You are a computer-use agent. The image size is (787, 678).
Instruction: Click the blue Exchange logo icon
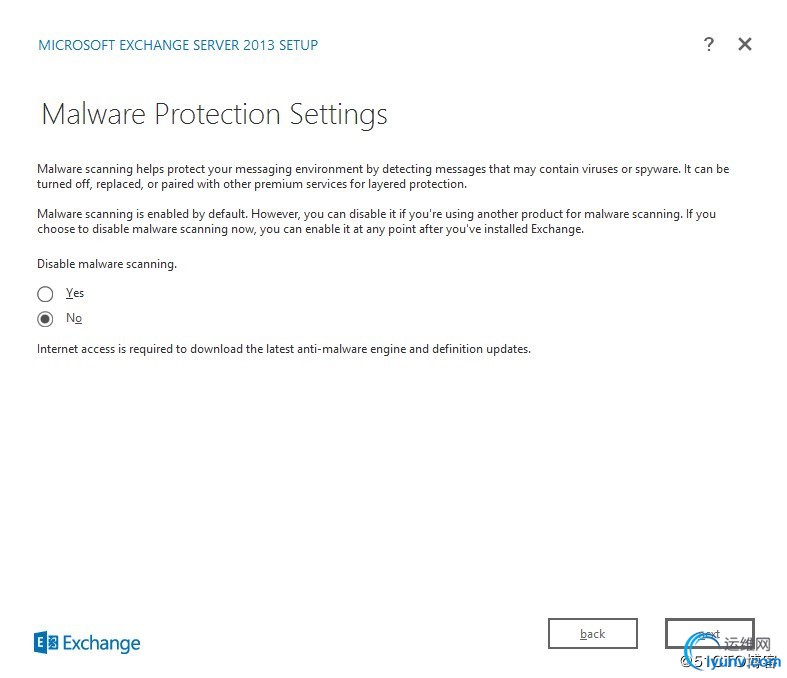pyautogui.click(x=46, y=643)
